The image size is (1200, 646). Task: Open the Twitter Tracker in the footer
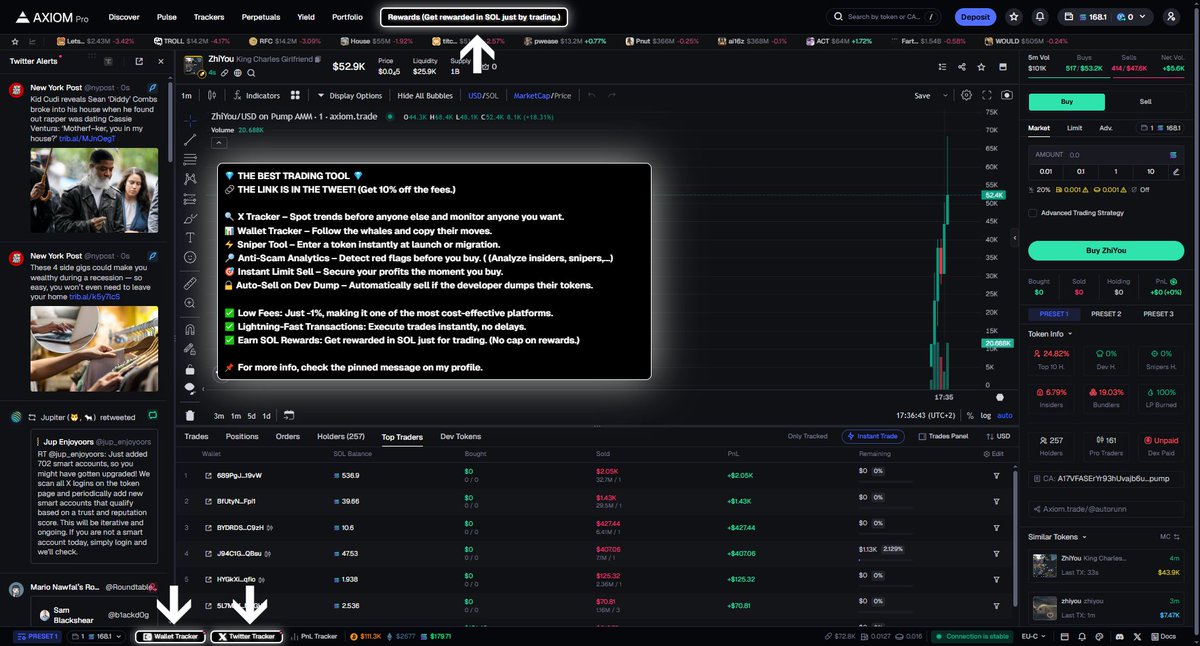(x=246, y=636)
